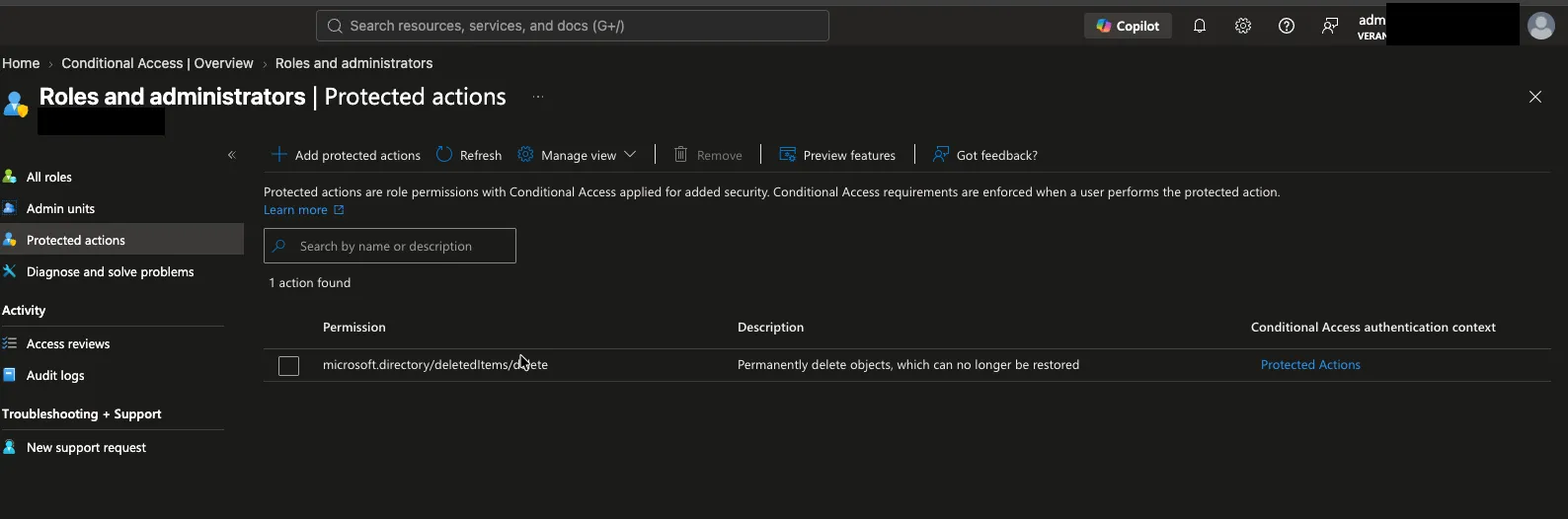Select Diagnose and solve problems
1568x519 pixels.
coord(111,271)
